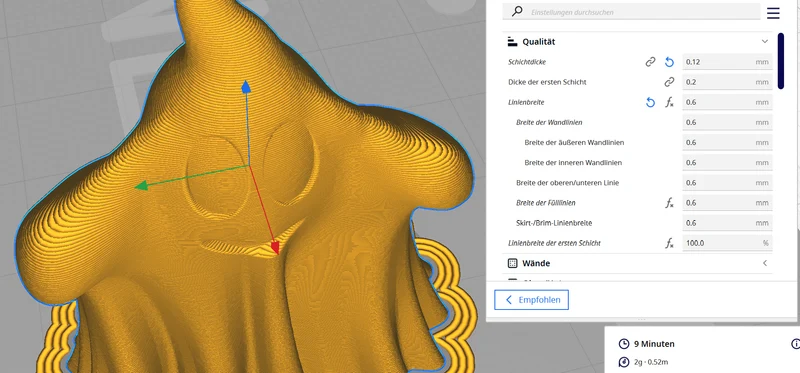Reset Schichtdicke with the revert arrow
The image size is (800, 373).
coord(669,62)
